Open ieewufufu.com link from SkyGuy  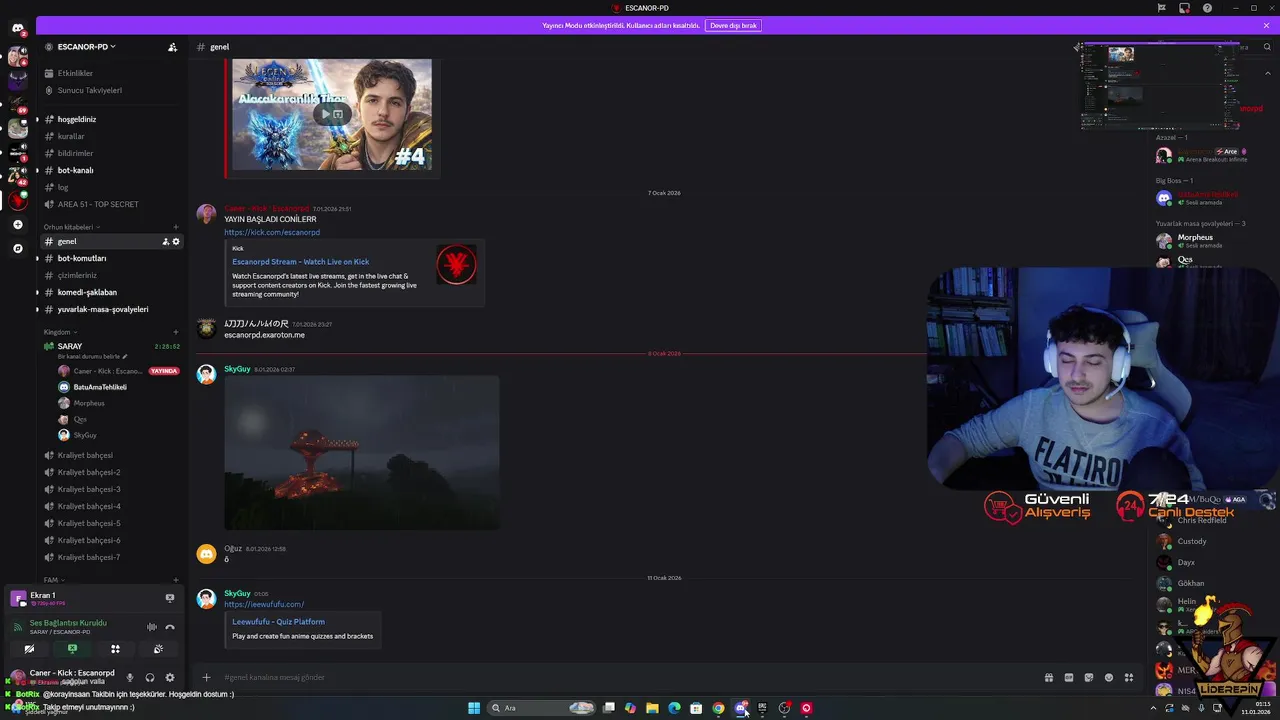264,605
